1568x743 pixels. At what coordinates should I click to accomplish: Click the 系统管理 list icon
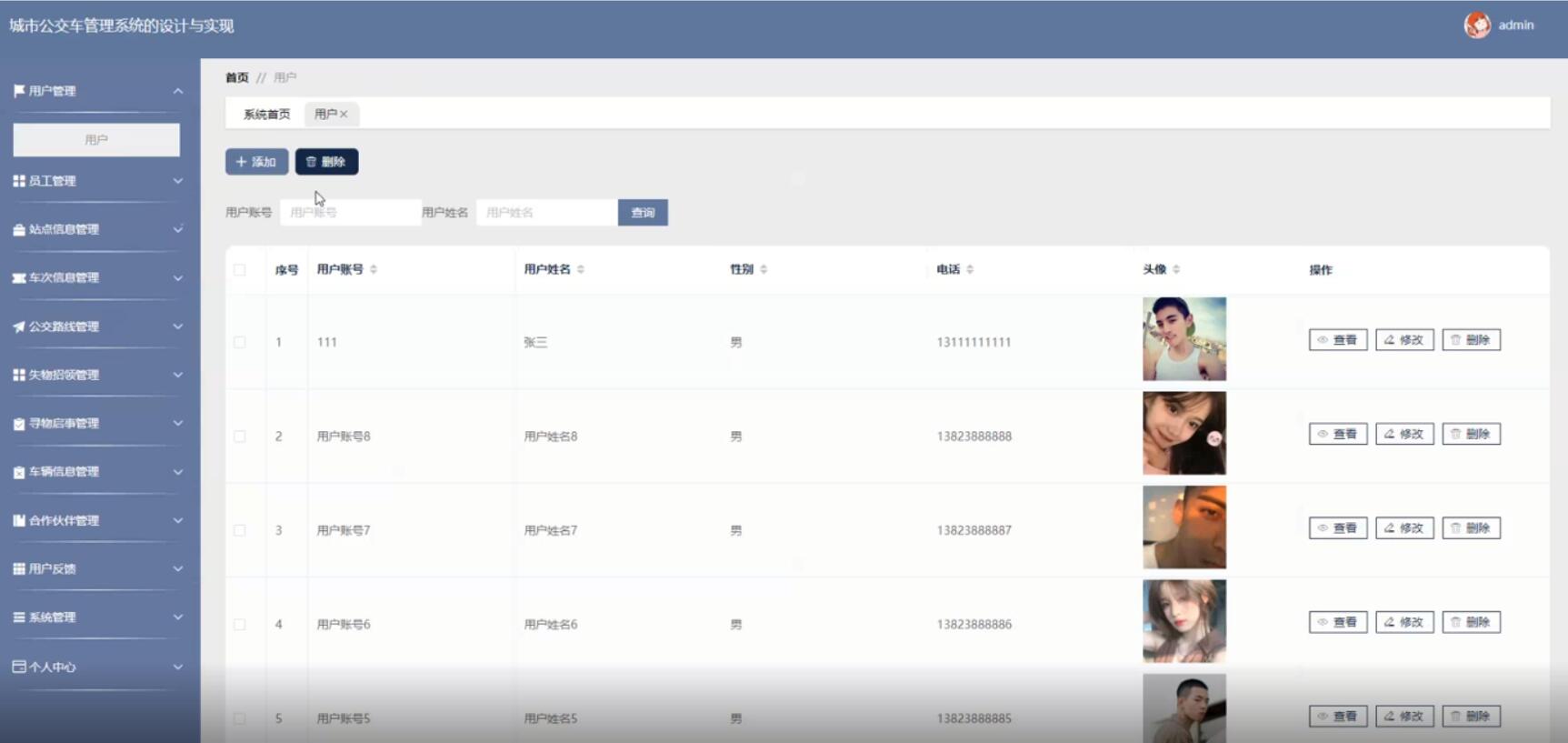(19, 617)
